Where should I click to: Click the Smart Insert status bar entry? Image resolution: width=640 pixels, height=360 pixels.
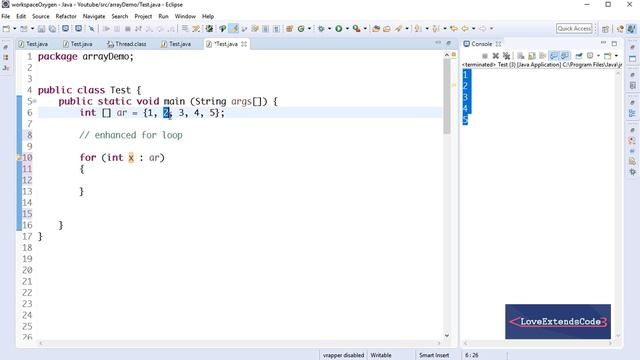coord(434,355)
